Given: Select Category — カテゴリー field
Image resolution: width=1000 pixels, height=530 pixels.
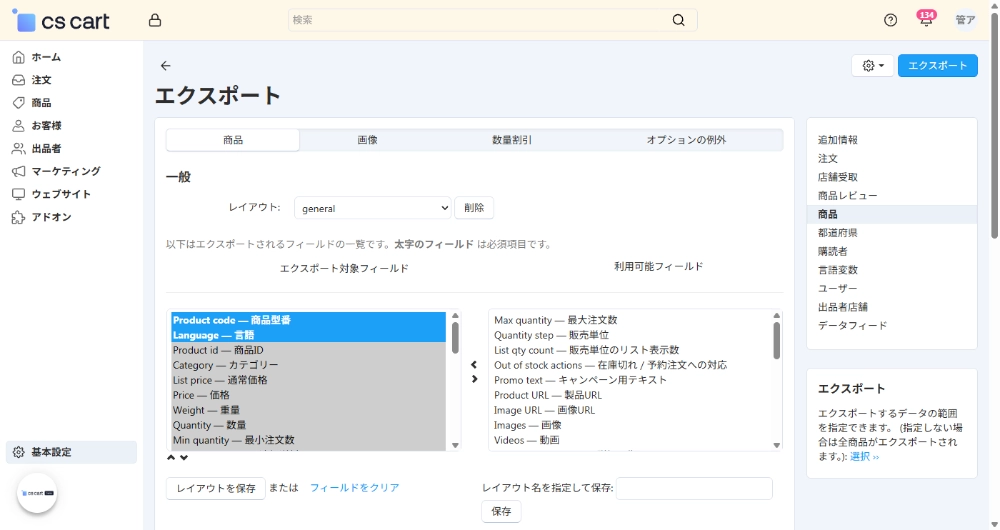Looking at the screenshot, I should (x=309, y=365).
